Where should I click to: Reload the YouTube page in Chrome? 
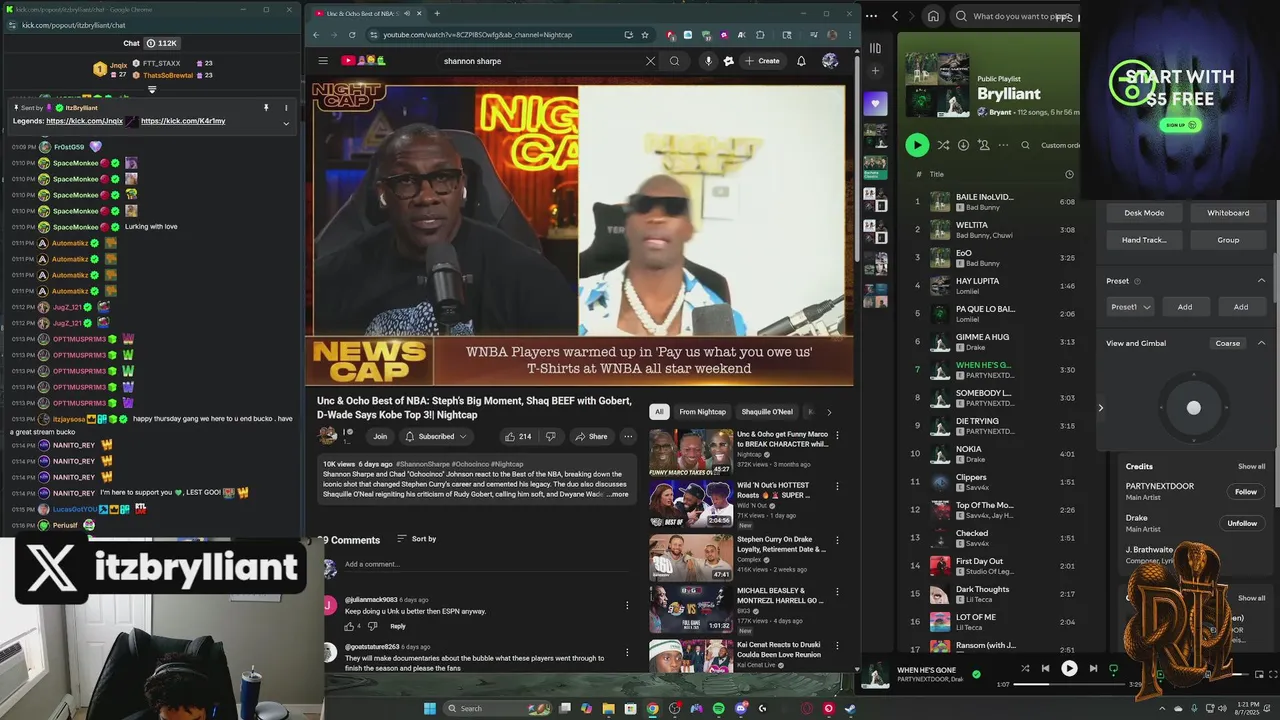(x=351, y=35)
